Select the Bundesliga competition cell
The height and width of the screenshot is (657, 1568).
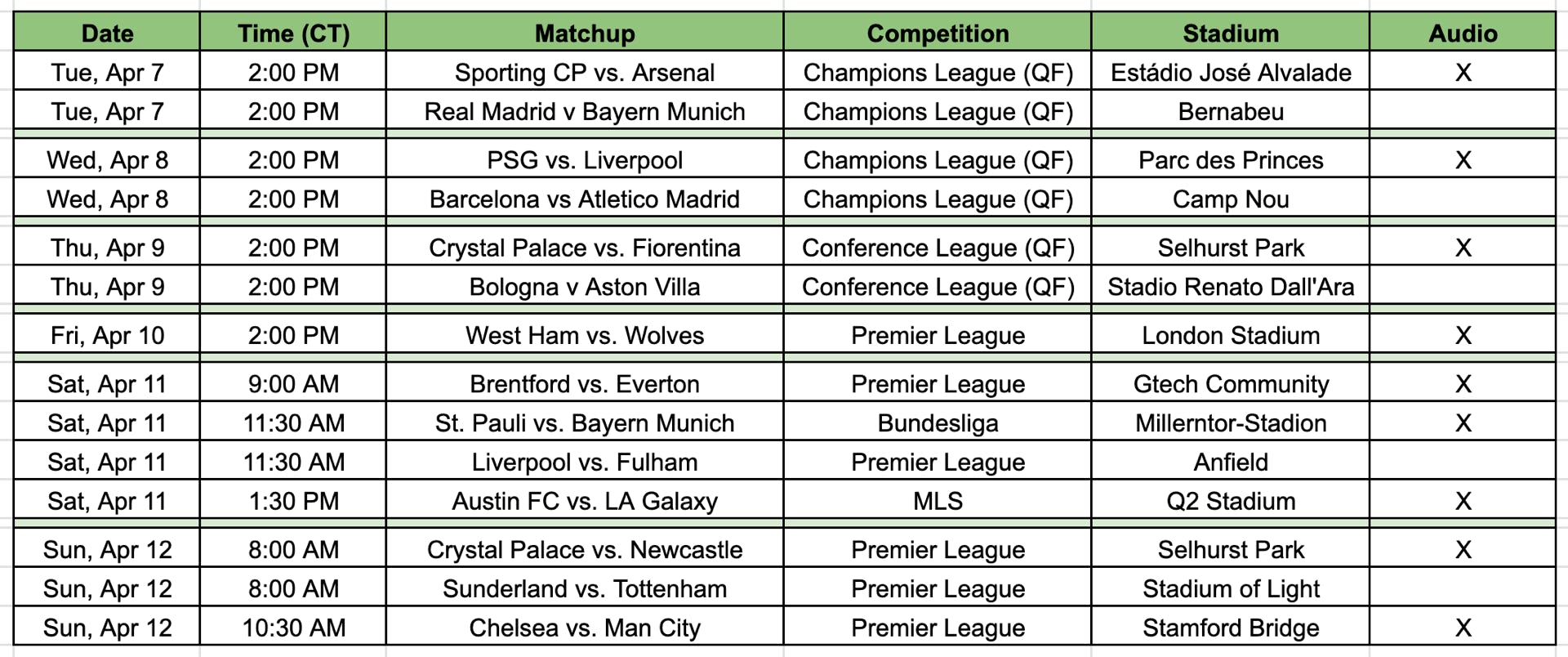point(938,423)
